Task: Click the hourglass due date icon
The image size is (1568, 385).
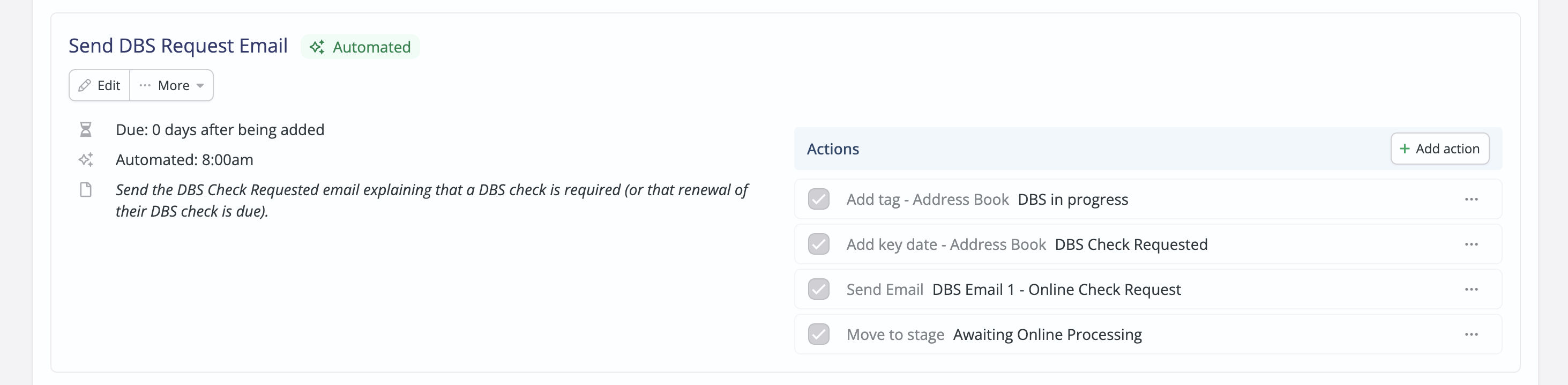Action: [86, 130]
